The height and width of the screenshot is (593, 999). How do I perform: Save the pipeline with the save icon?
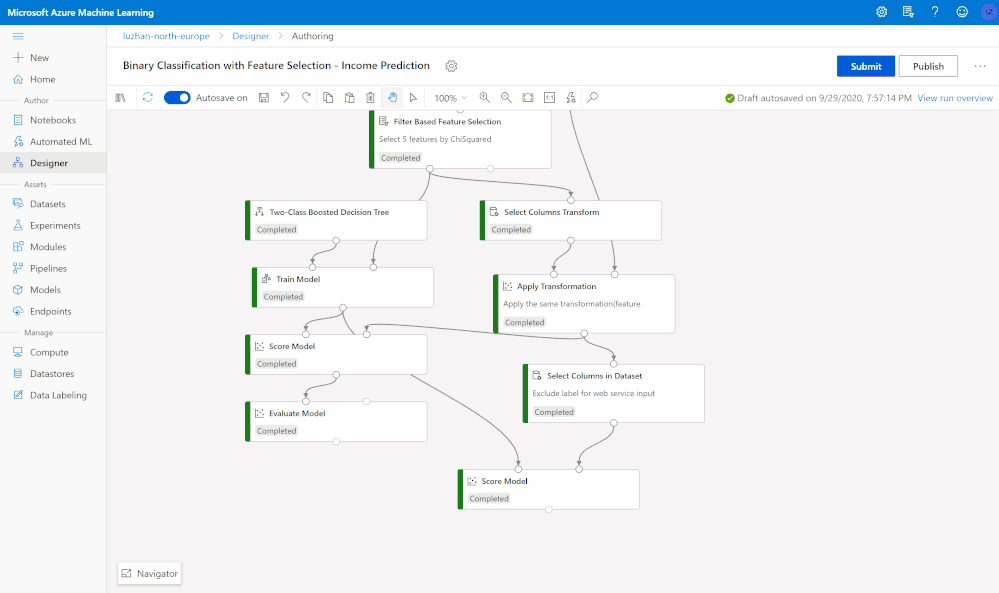(264, 97)
